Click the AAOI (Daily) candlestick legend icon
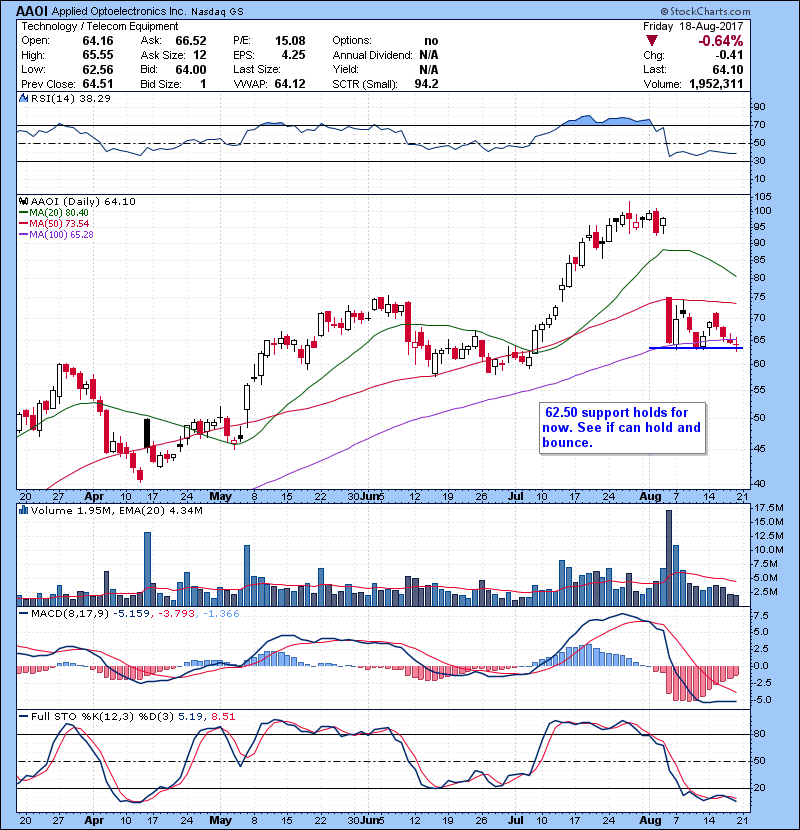 (x=22, y=201)
